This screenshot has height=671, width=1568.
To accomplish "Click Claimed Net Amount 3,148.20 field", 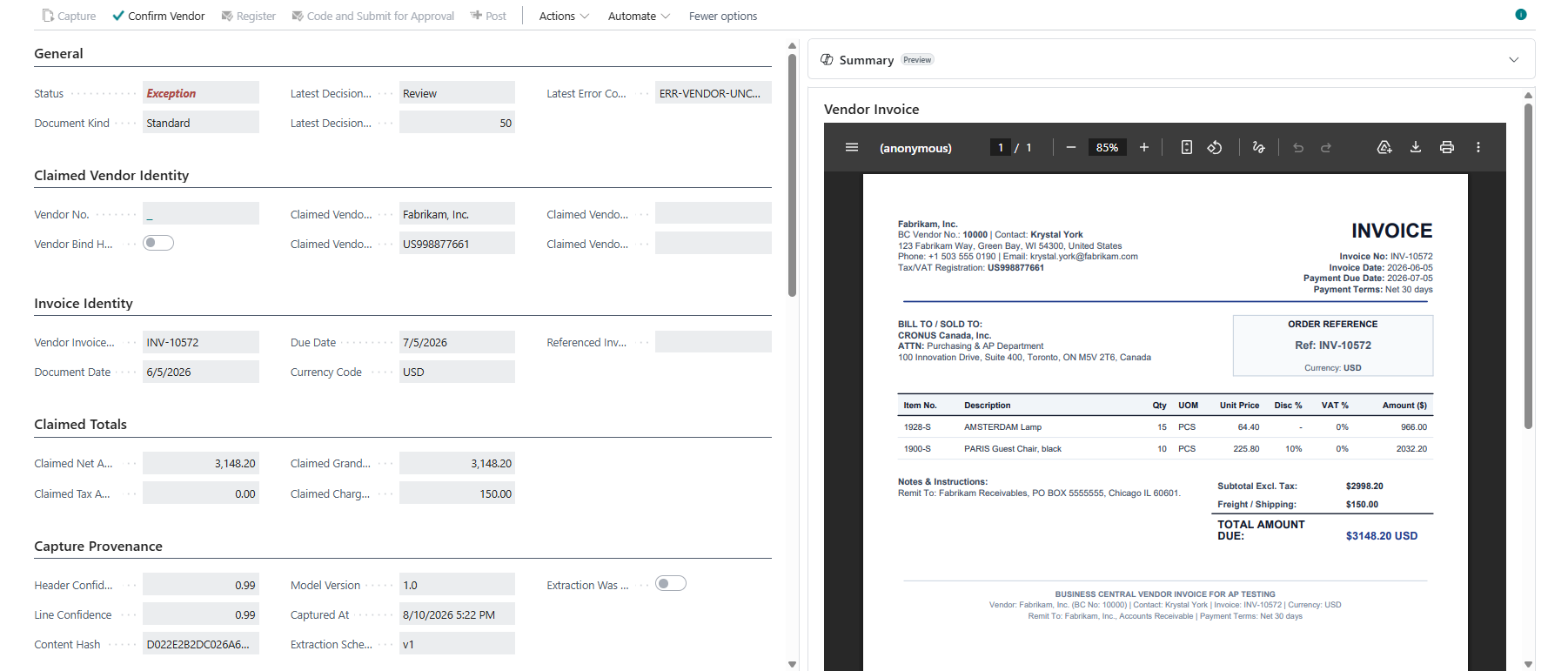I will click(201, 463).
